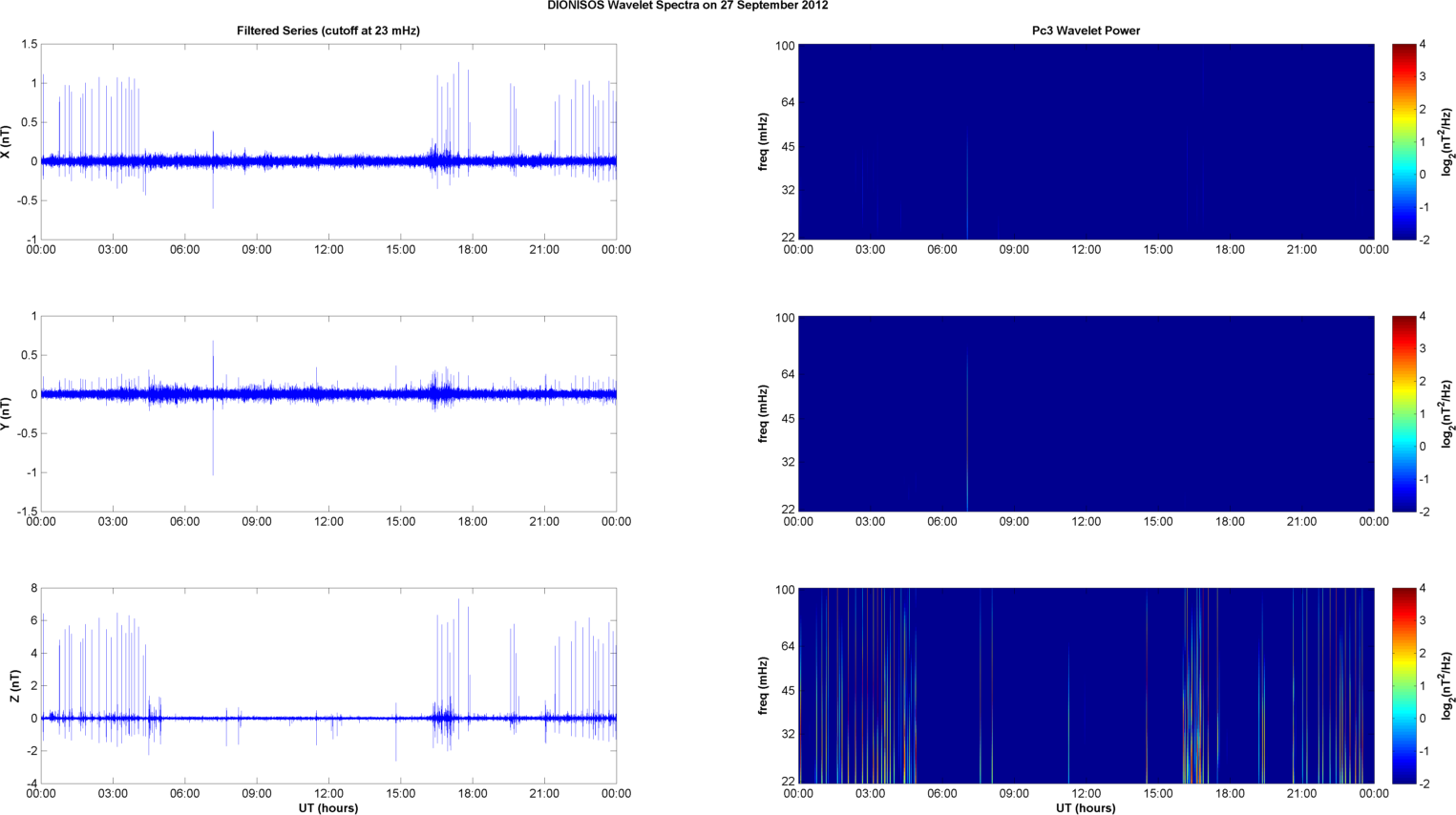Click 18:00 tick under Y series plot
The width and height of the screenshot is (1456, 815).
(x=473, y=522)
